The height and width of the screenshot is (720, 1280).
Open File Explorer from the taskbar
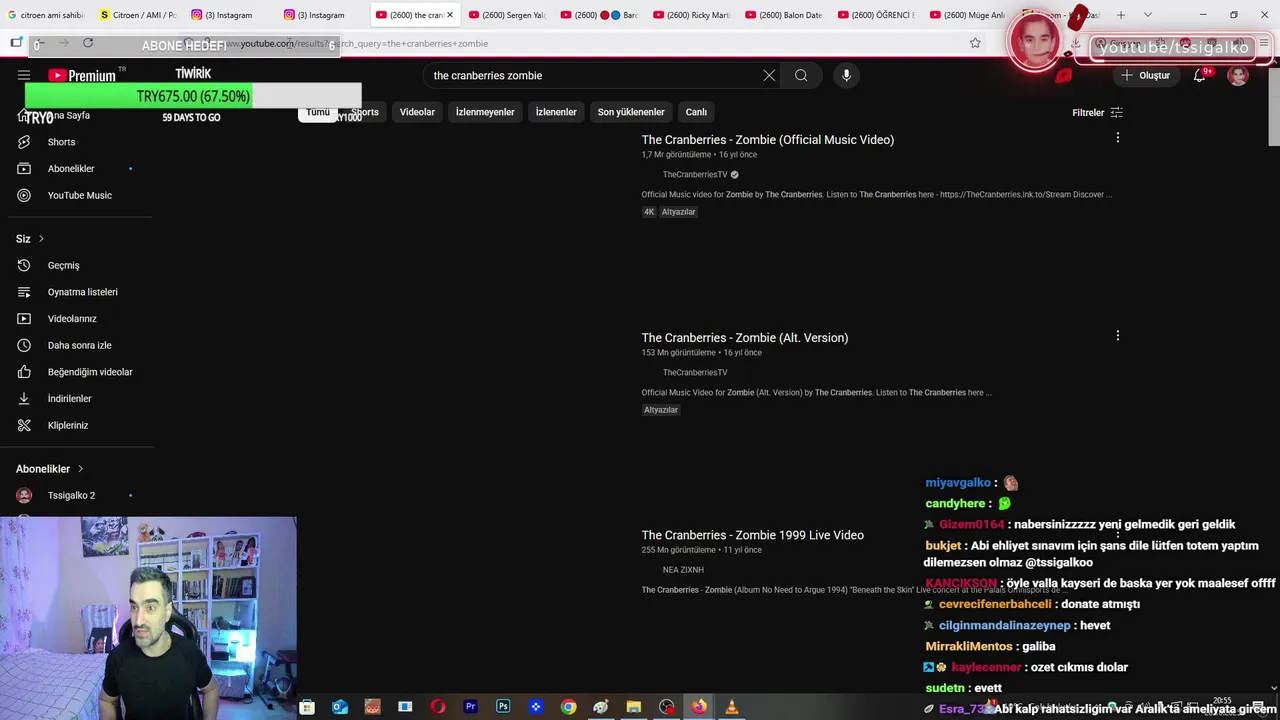click(633, 707)
